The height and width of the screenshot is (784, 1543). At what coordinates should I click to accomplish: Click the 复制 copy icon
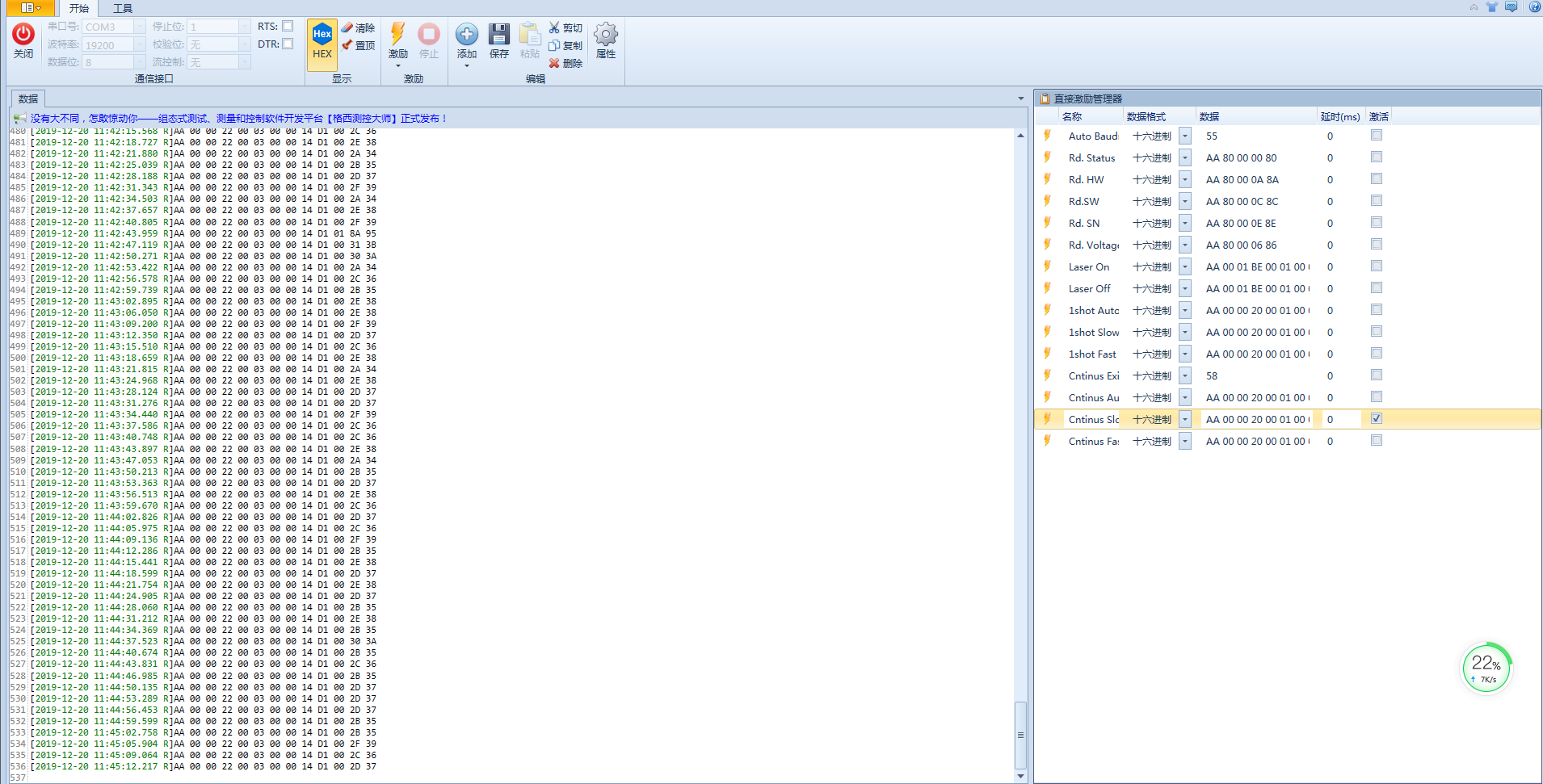tap(554, 45)
